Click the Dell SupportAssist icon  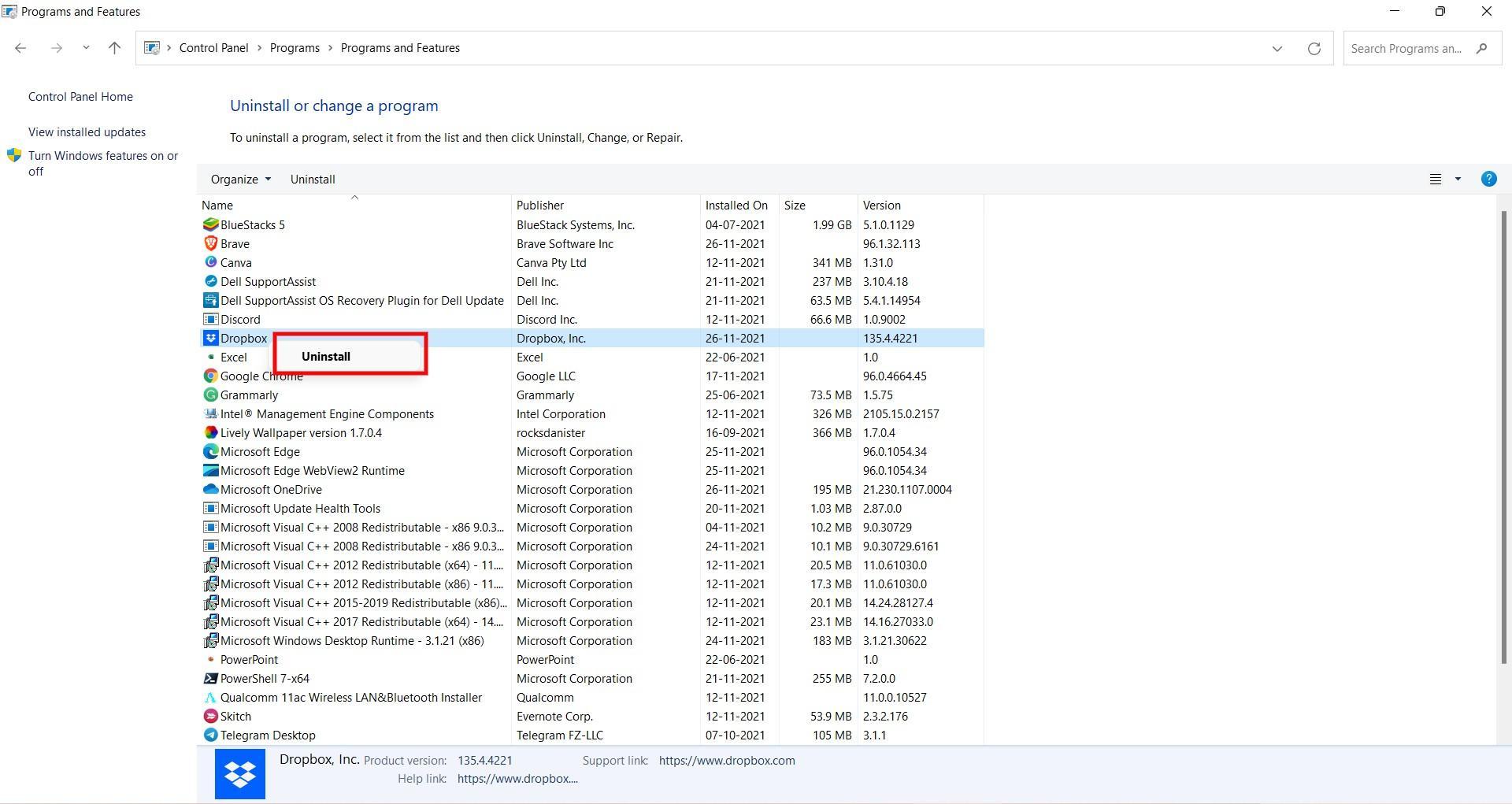click(210, 281)
